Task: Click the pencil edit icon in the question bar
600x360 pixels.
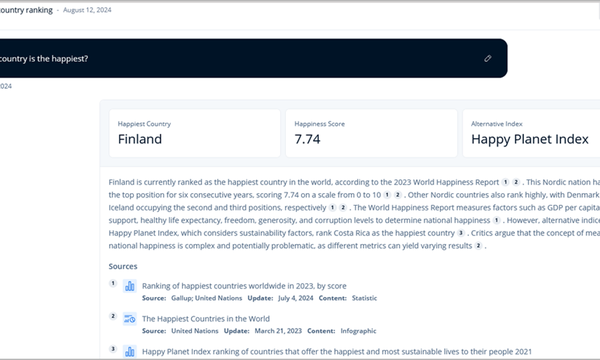Action: point(488,59)
